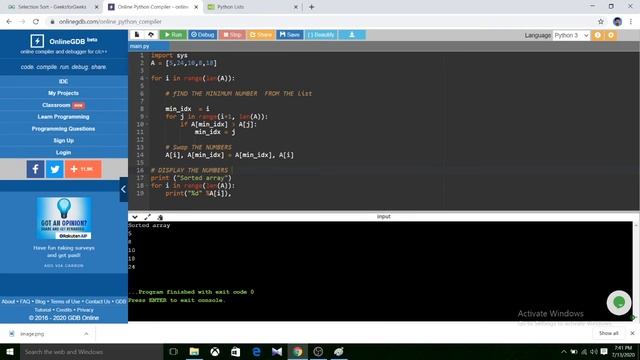The width and height of the screenshot is (640, 360).
Task: Collapse the console with down chevron
Action: (x=135, y=217)
